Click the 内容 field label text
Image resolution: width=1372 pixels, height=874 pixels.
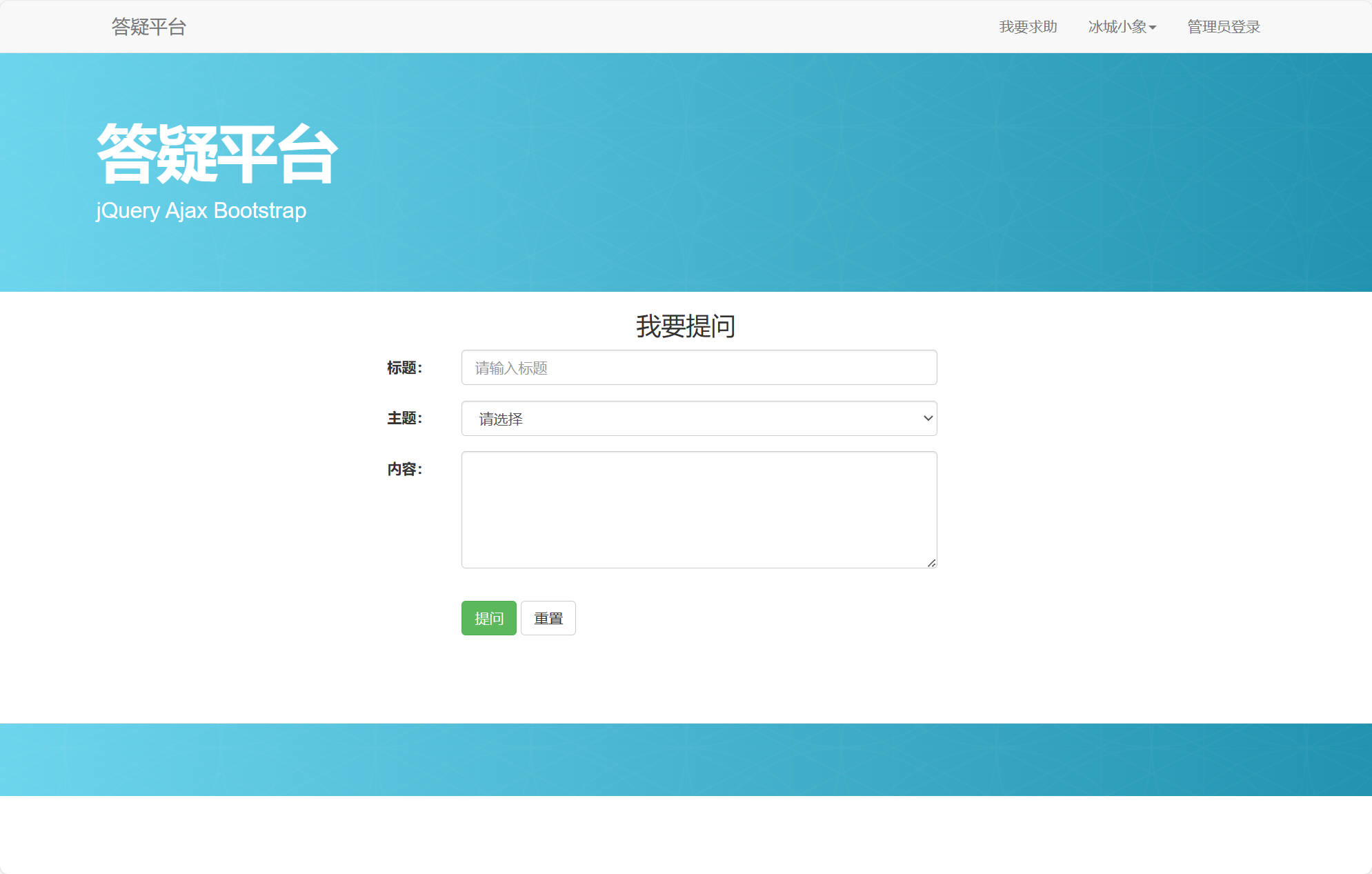404,469
